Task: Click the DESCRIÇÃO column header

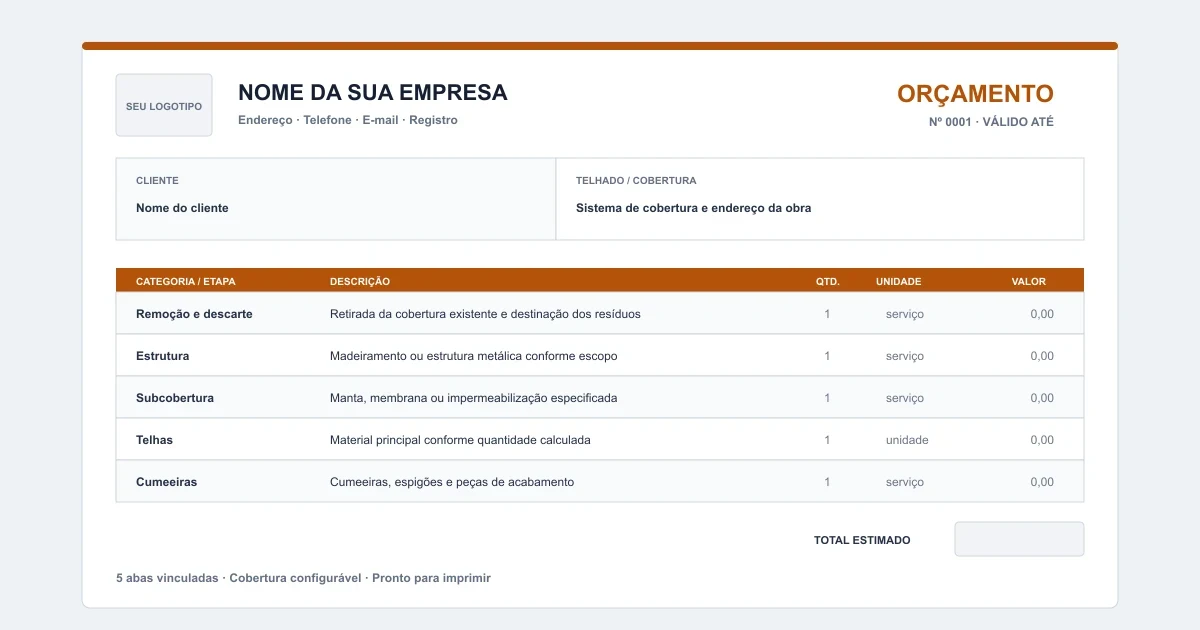Action: point(360,282)
